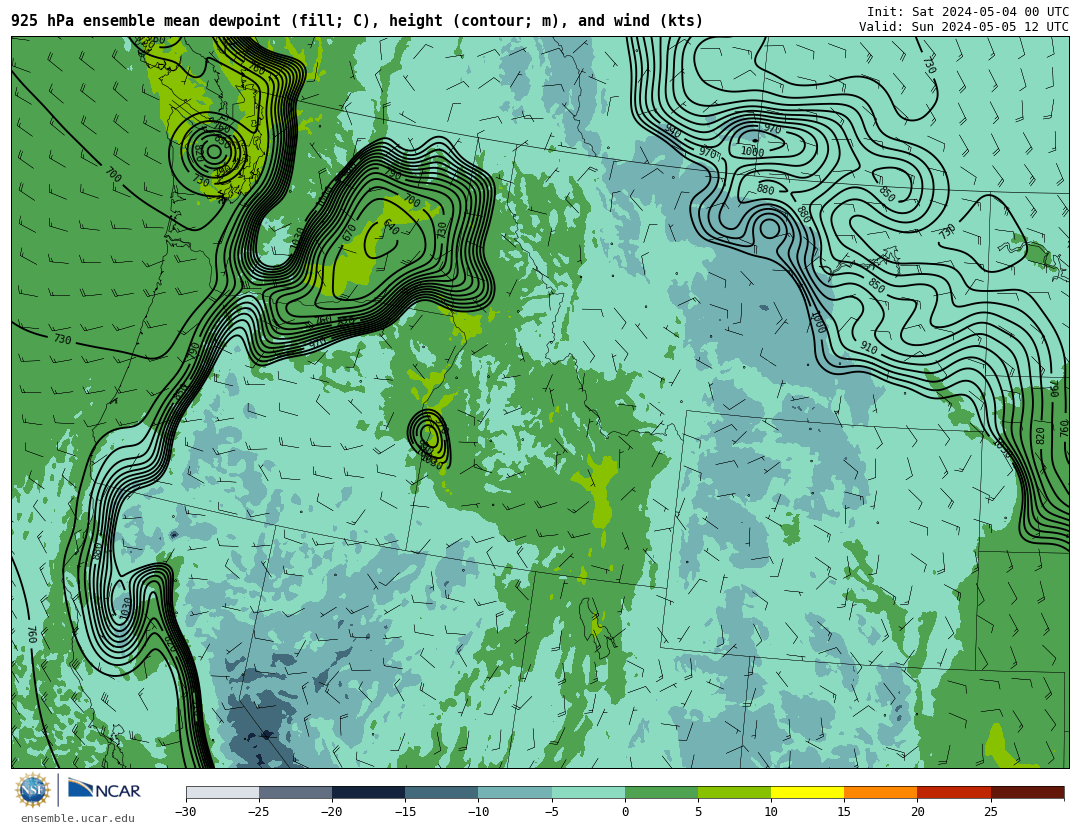This screenshot has width=1080, height=831.
Task: Click the 0 colorbar label
Action: [x=625, y=812]
